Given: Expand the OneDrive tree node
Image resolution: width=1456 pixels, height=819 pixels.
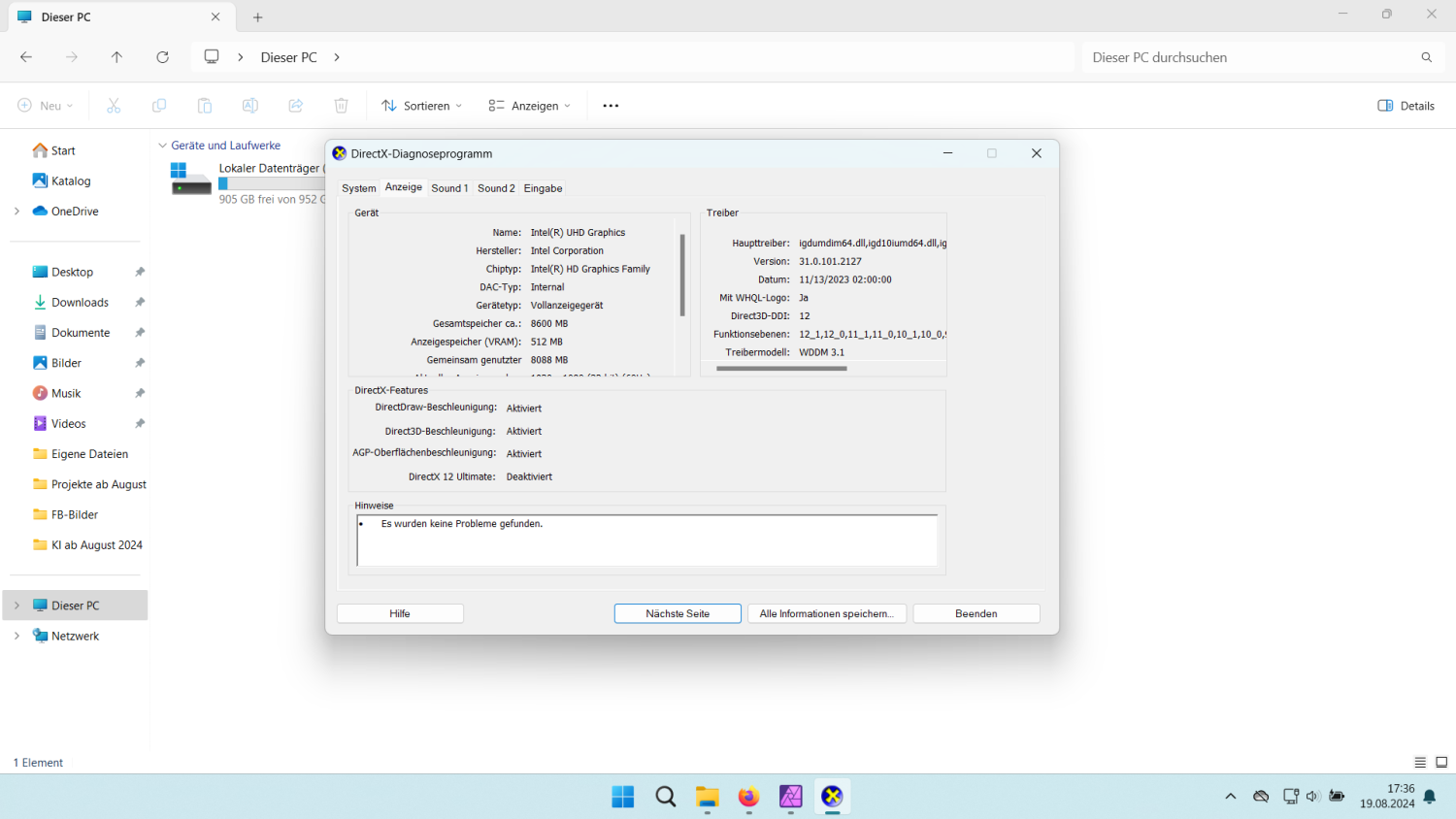Looking at the screenshot, I should (x=17, y=212).
